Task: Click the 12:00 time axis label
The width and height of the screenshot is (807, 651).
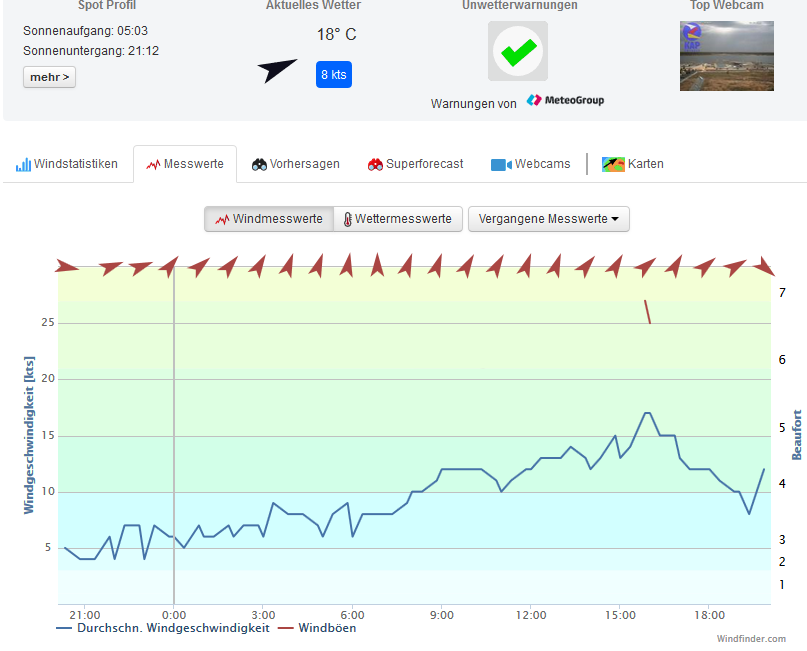Action: point(531,615)
